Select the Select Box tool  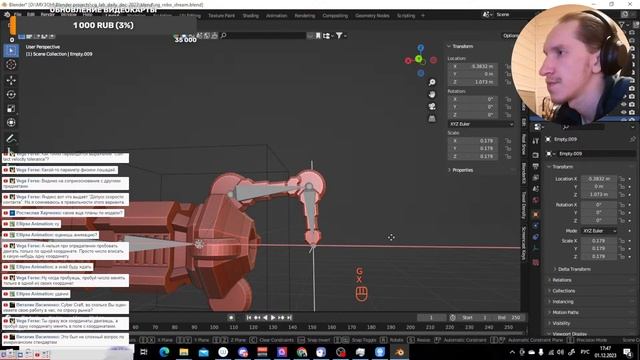point(11,50)
